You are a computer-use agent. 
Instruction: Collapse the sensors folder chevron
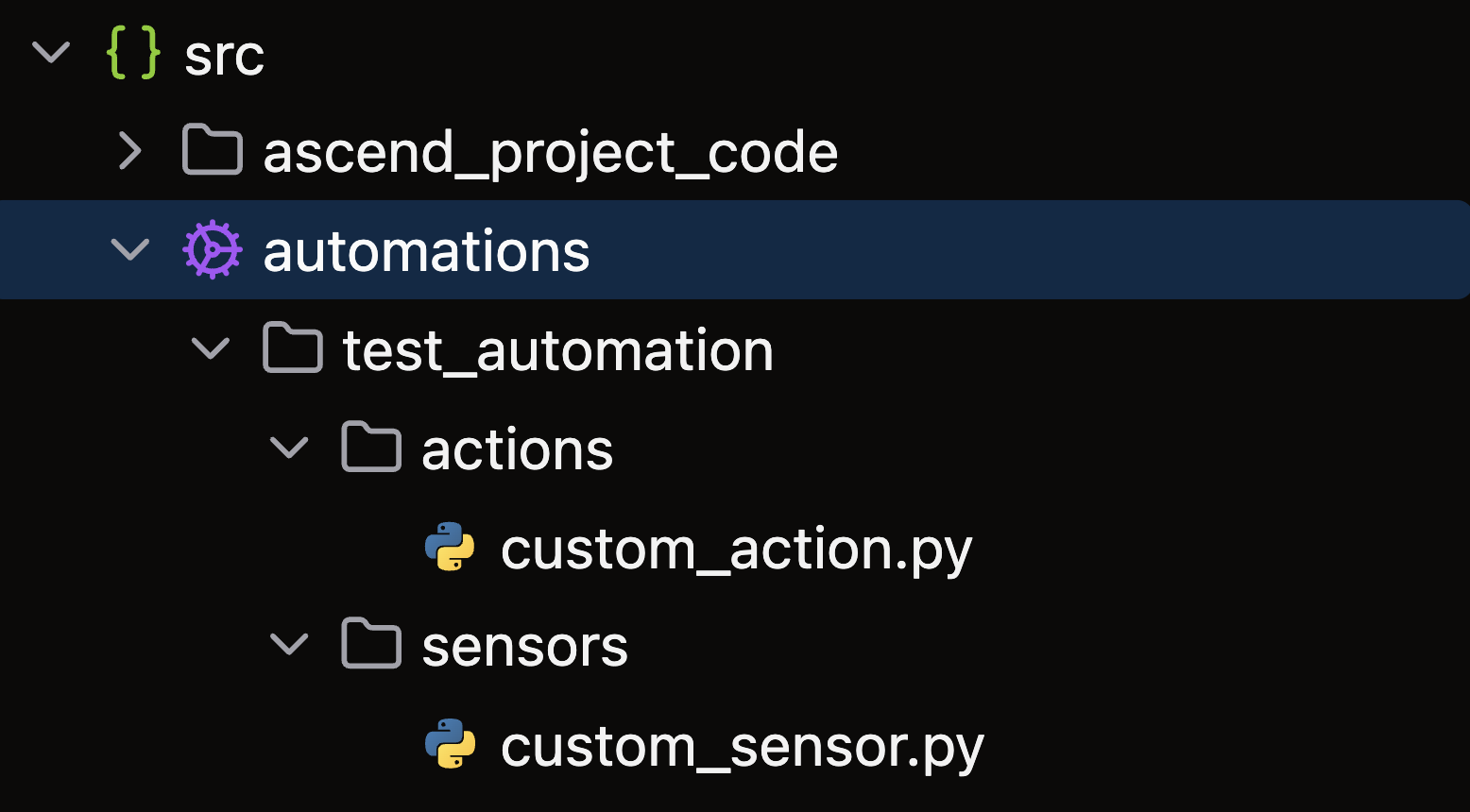point(289,645)
